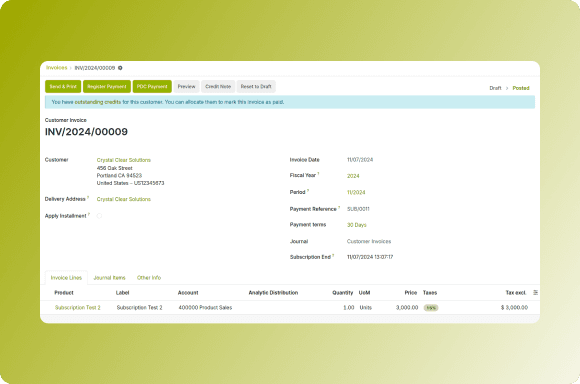The image size is (580, 384).
Task: Open the gear actions icon beside INV/2024/00009
Action: tap(120, 68)
